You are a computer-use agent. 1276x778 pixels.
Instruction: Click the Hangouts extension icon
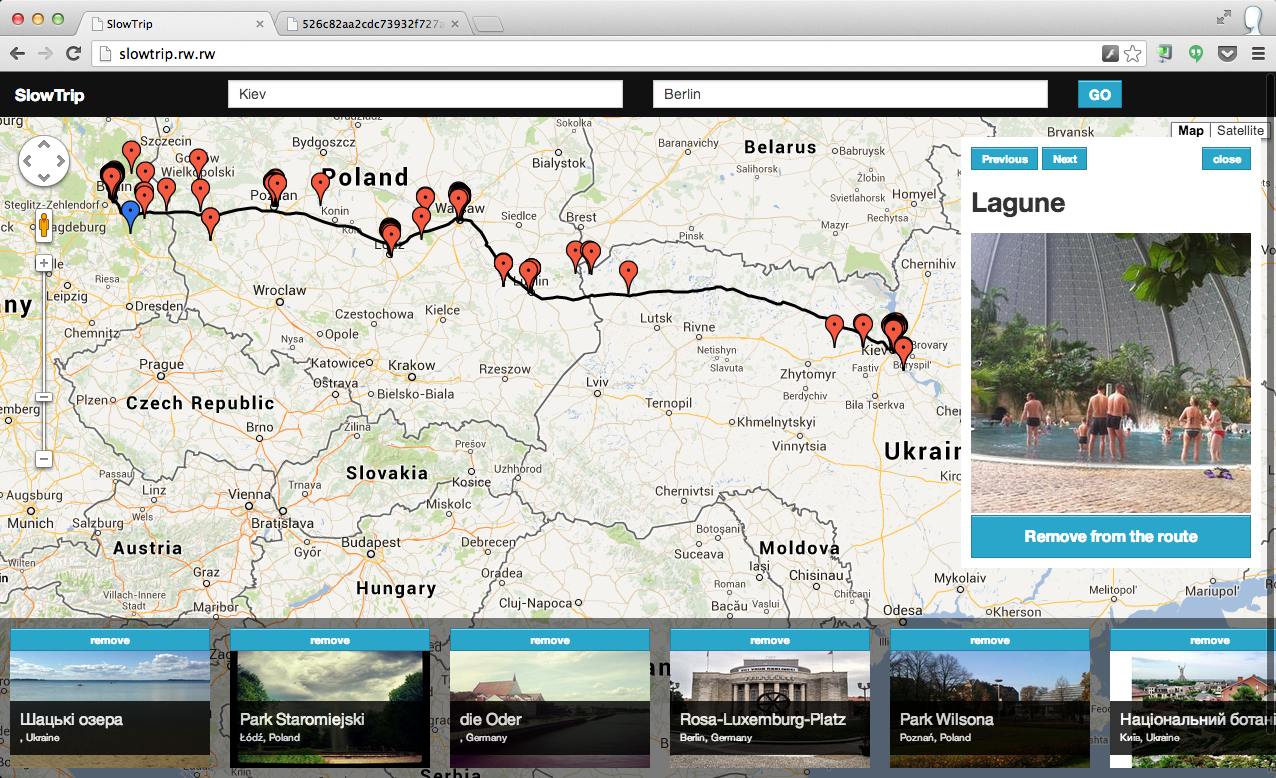coord(1196,54)
